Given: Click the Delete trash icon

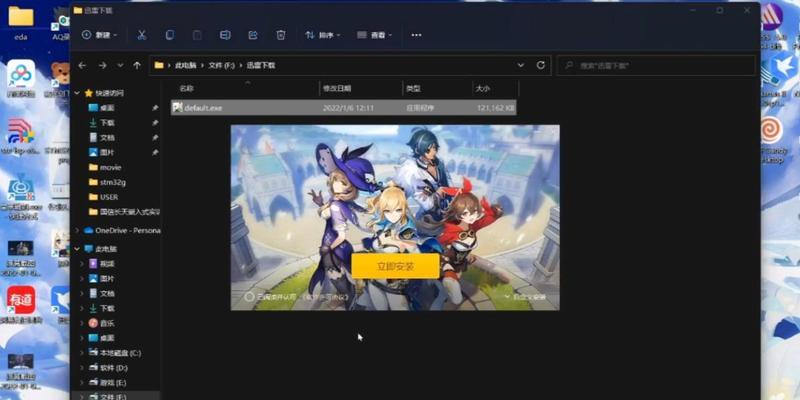Looking at the screenshot, I should click(281, 35).
